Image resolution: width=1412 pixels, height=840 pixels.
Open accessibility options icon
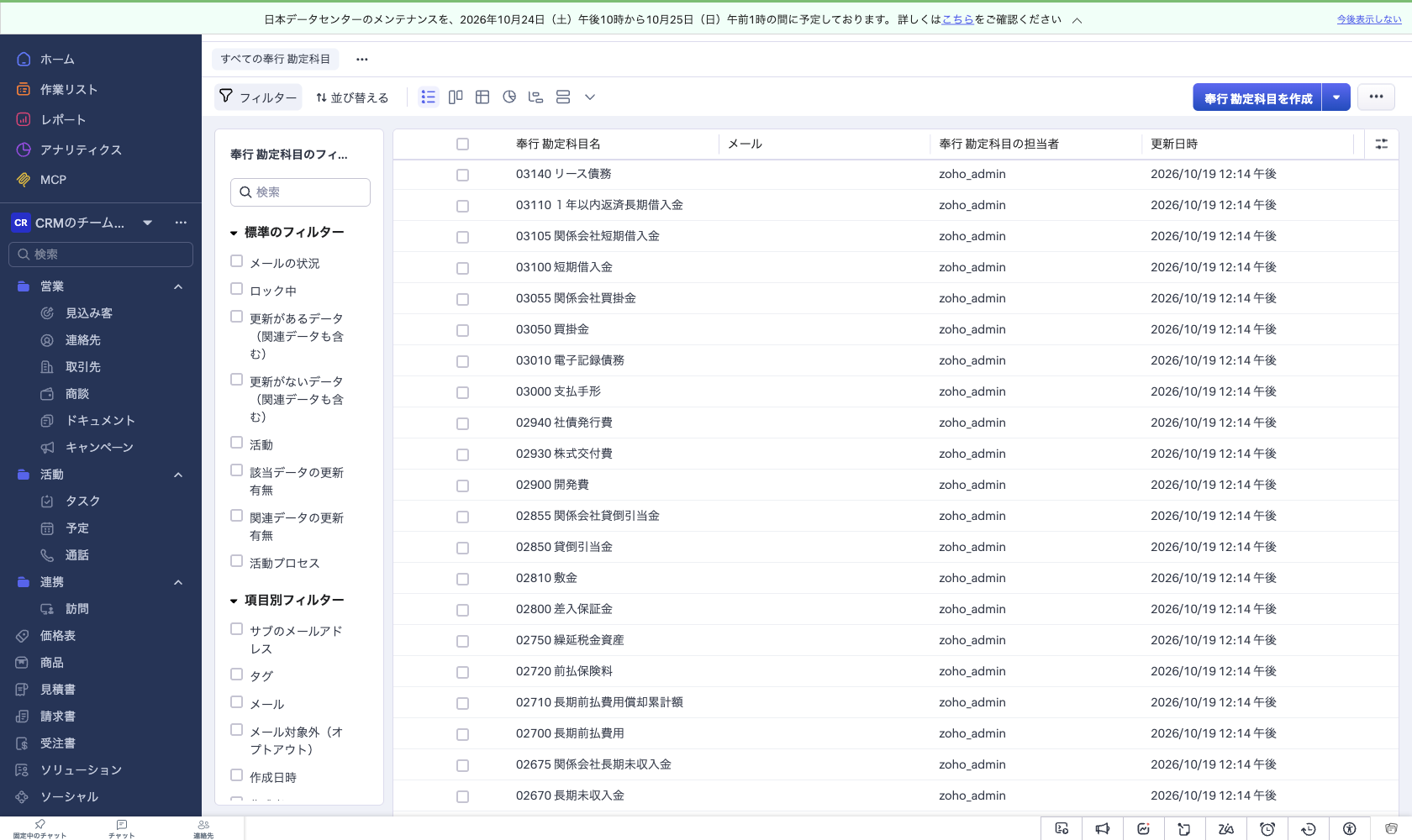click(x=1350, y=829)
